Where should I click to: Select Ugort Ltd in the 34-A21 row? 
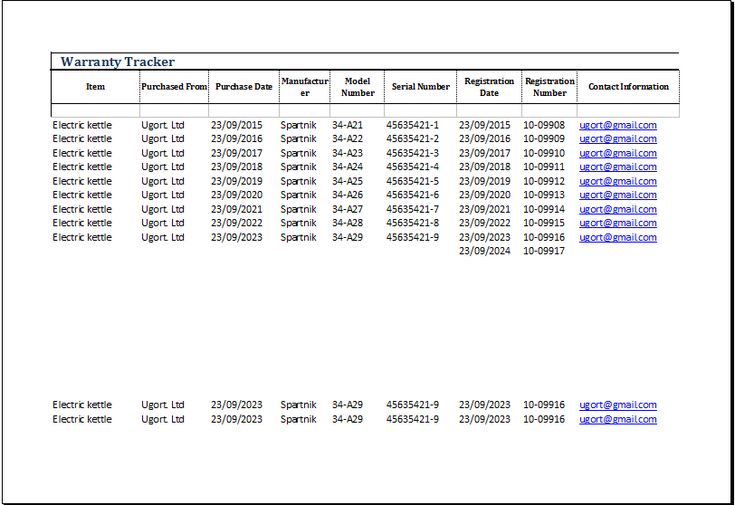(x=163, y=125)
